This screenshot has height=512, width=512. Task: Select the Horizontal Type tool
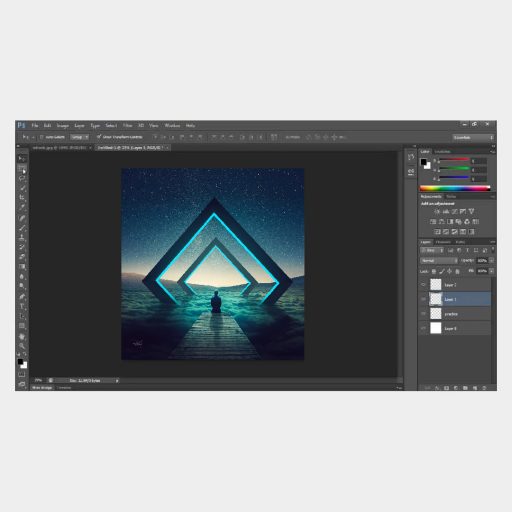tap(22, 306)
